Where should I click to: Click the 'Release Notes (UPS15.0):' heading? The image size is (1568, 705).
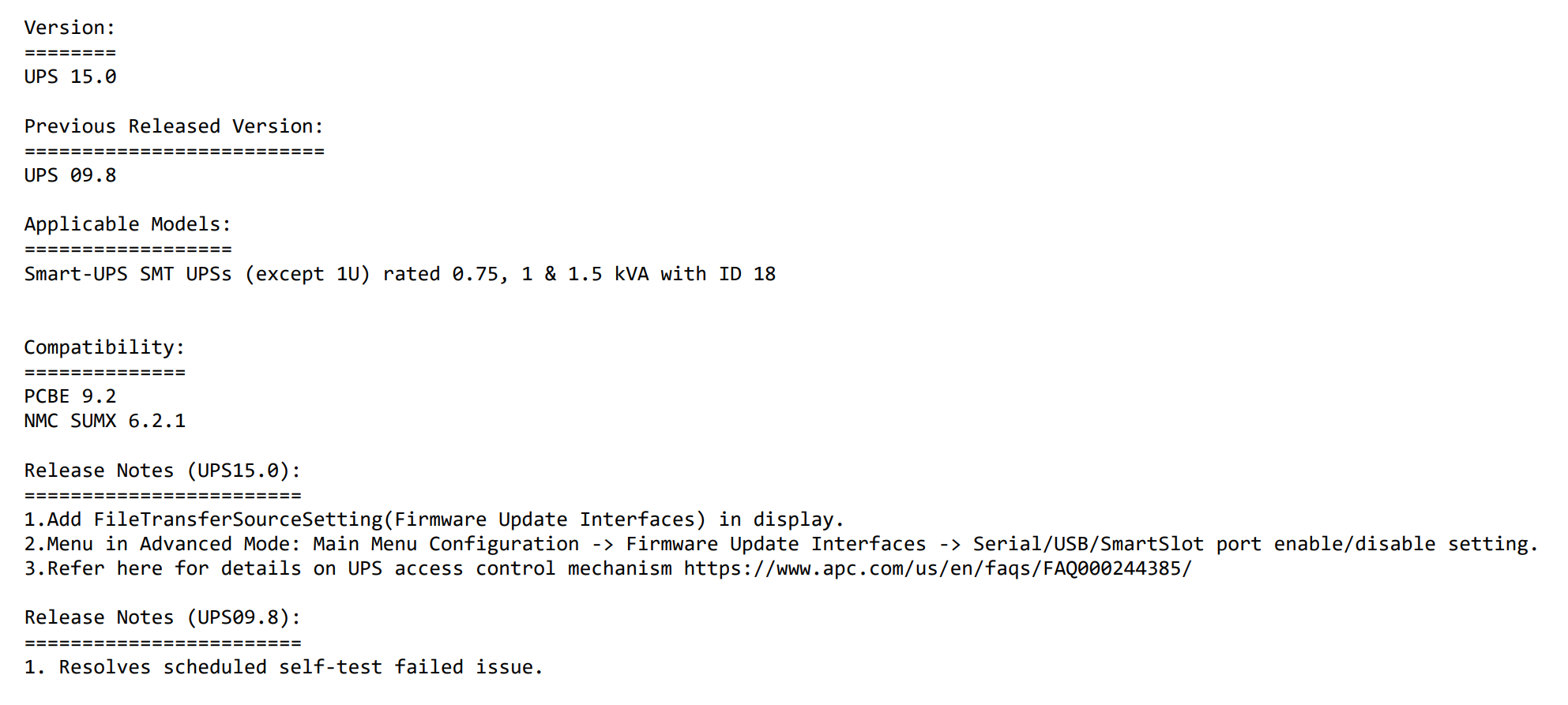pos(163,471)
